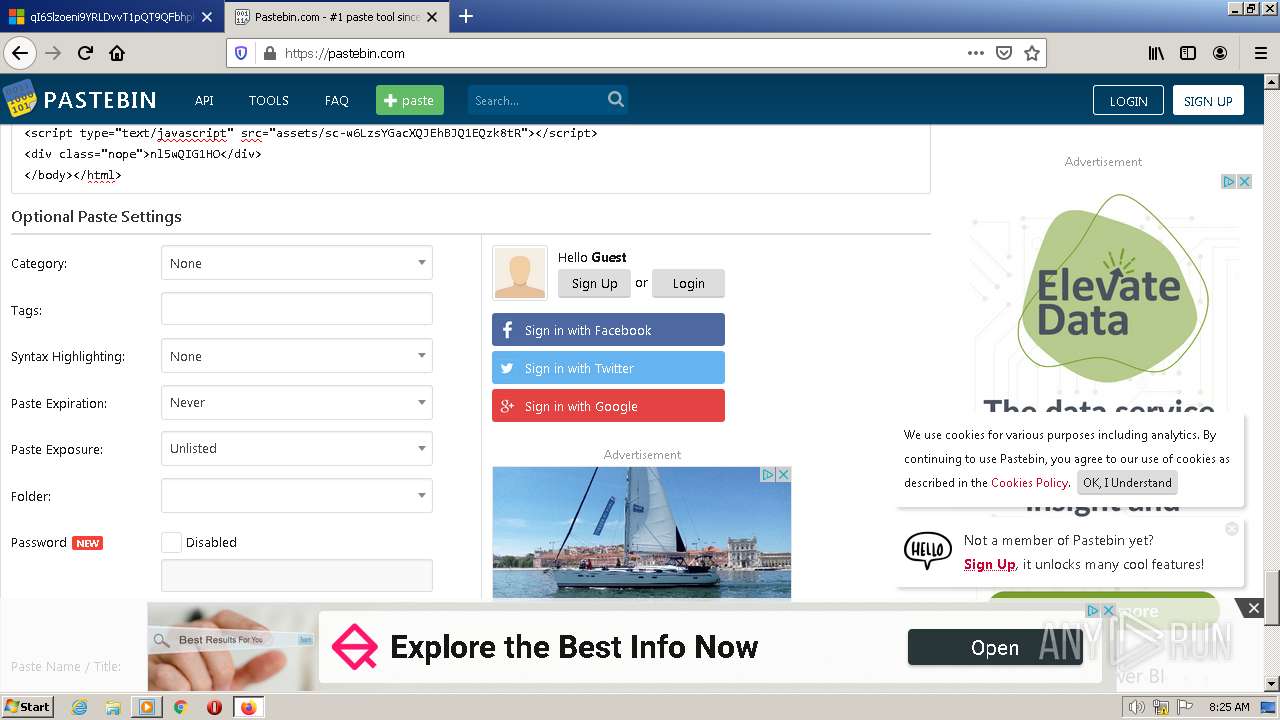Image resolution: width=1280 pixels, height=720 pixels.
Task: Click the sailboat advertisement image
Action: [x=642, y=533]
